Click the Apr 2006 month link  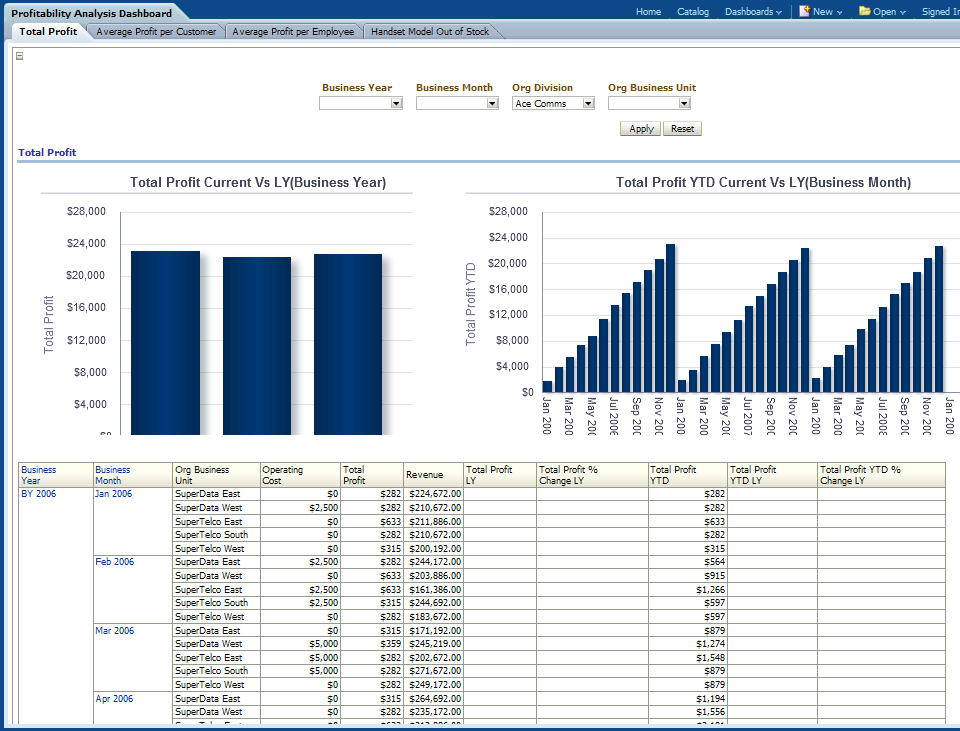[x=114, y=699]
